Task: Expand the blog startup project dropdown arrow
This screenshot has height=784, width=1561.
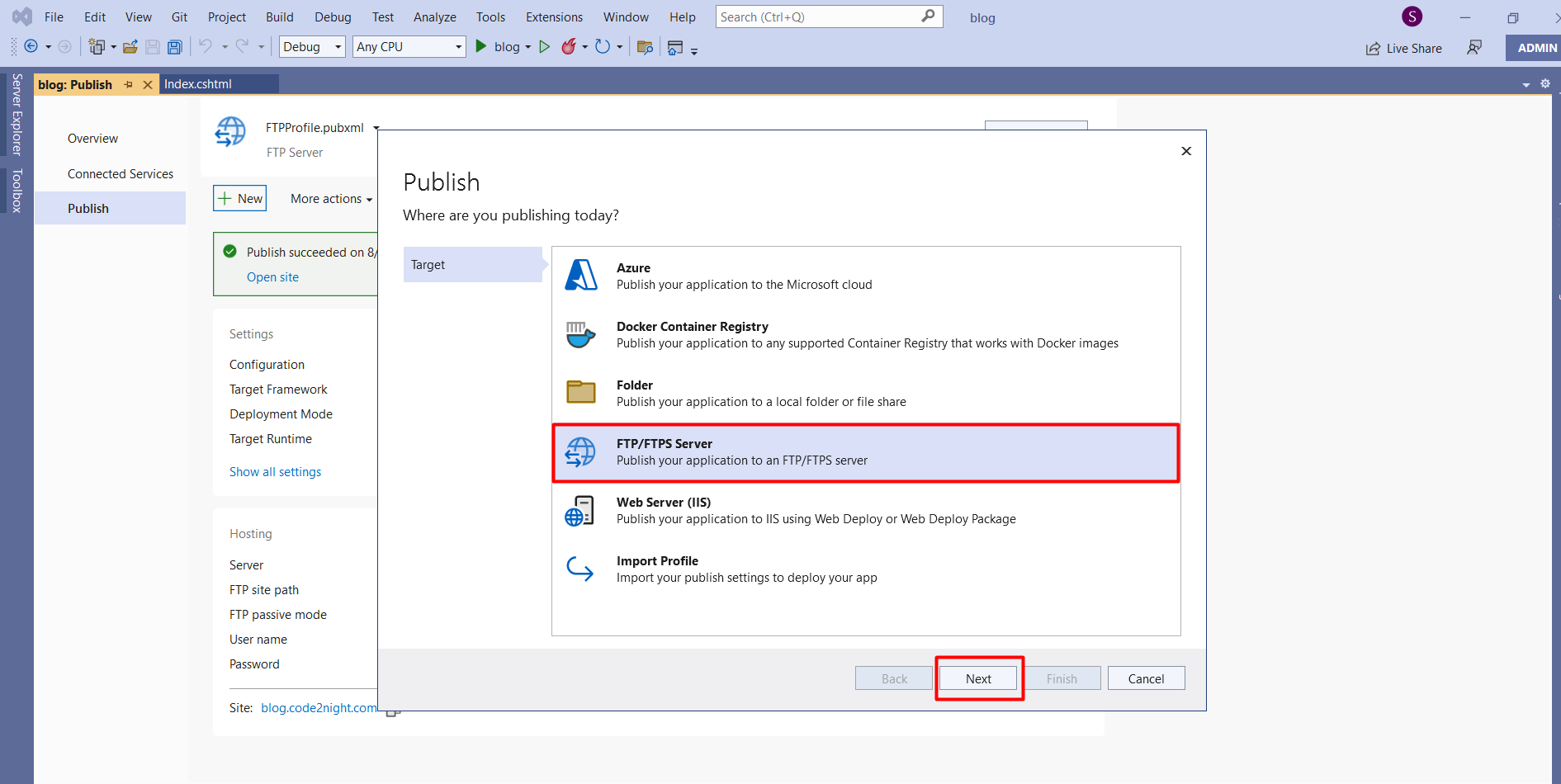Action: click(528, 47)
